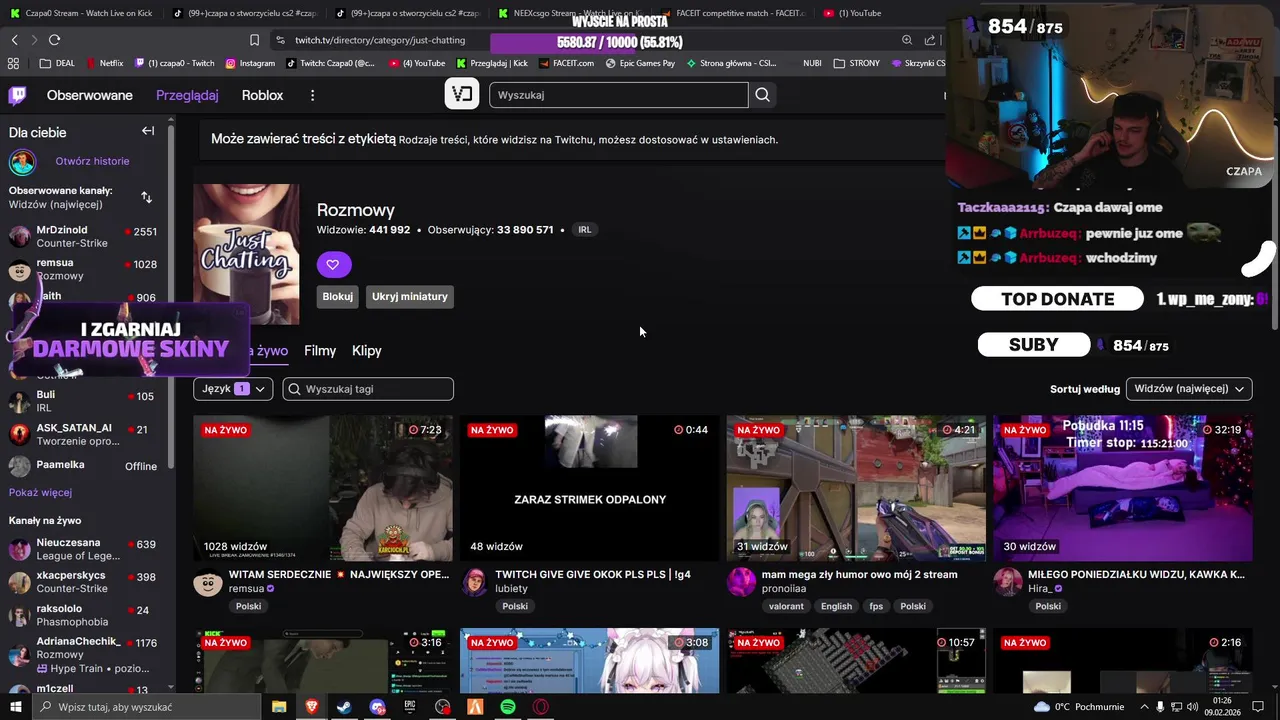Click the Otwórz historie link
This screenshot has width=1280, height=720.
pyautogui.click(x=92, y=161)
